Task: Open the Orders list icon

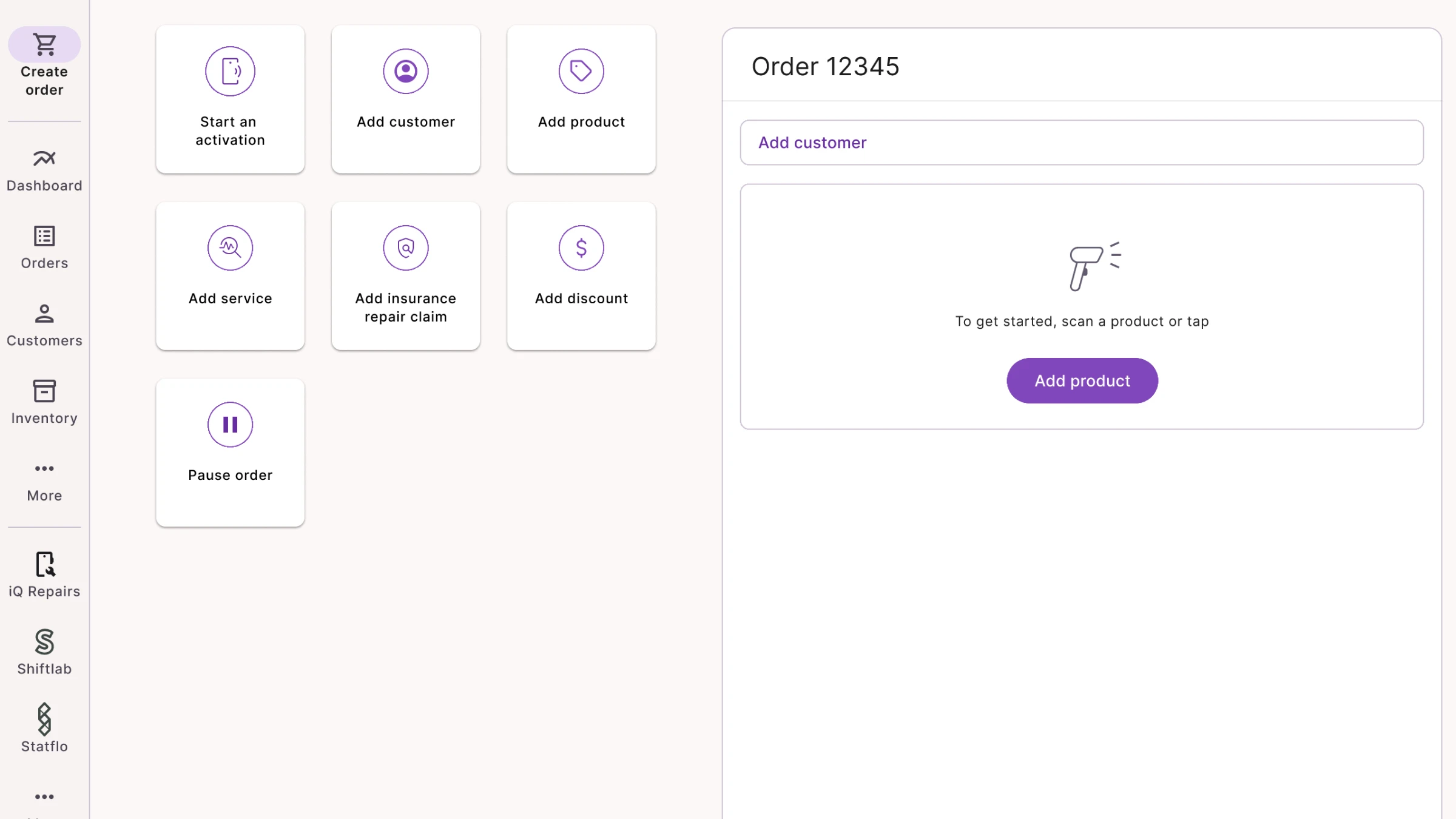Action: coord(44,236)
